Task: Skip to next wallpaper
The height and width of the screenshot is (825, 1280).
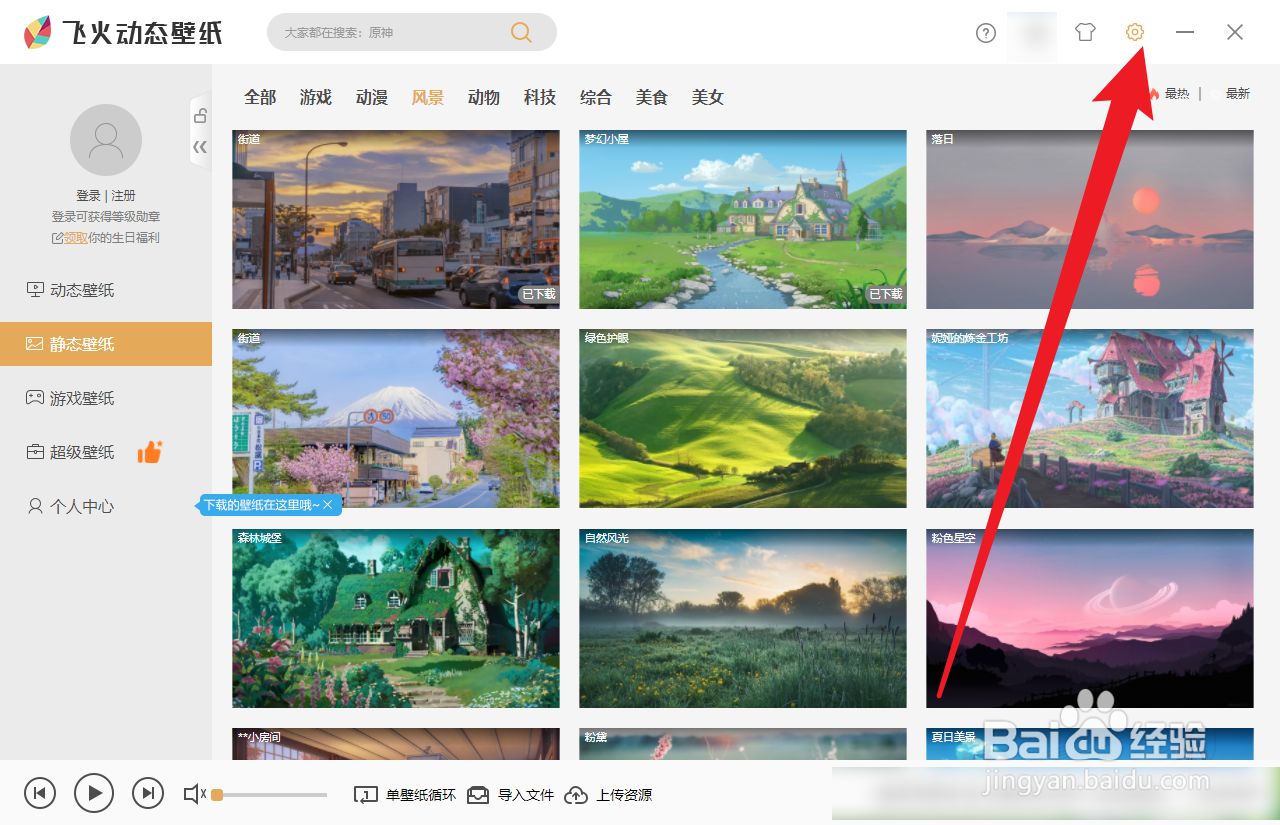Action: [148, 794]
